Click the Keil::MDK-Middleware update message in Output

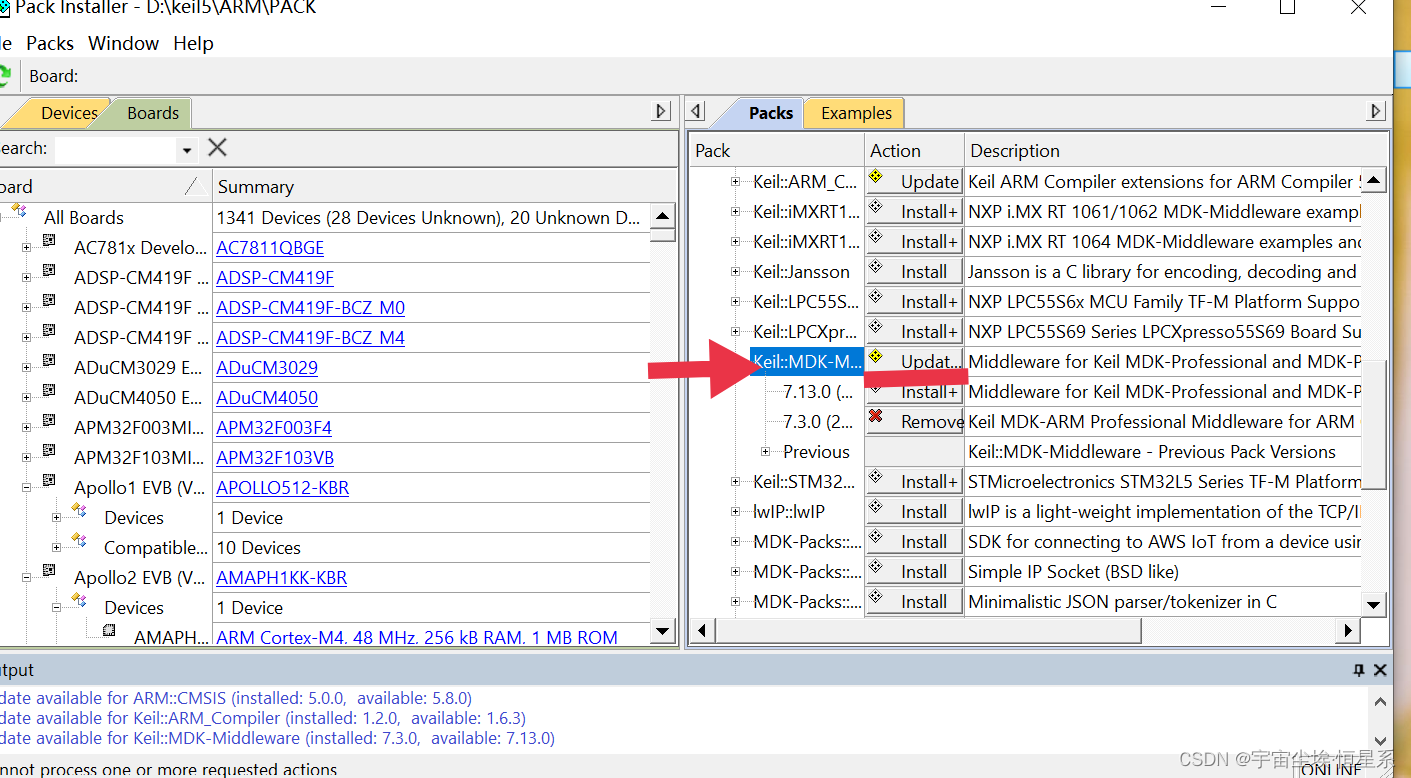coord(277,738)
